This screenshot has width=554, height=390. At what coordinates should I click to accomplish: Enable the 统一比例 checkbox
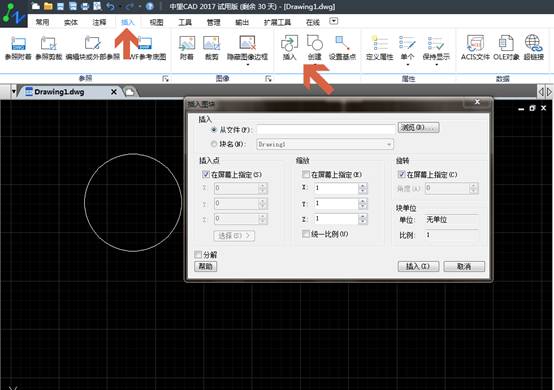click(x=306, y=234)
